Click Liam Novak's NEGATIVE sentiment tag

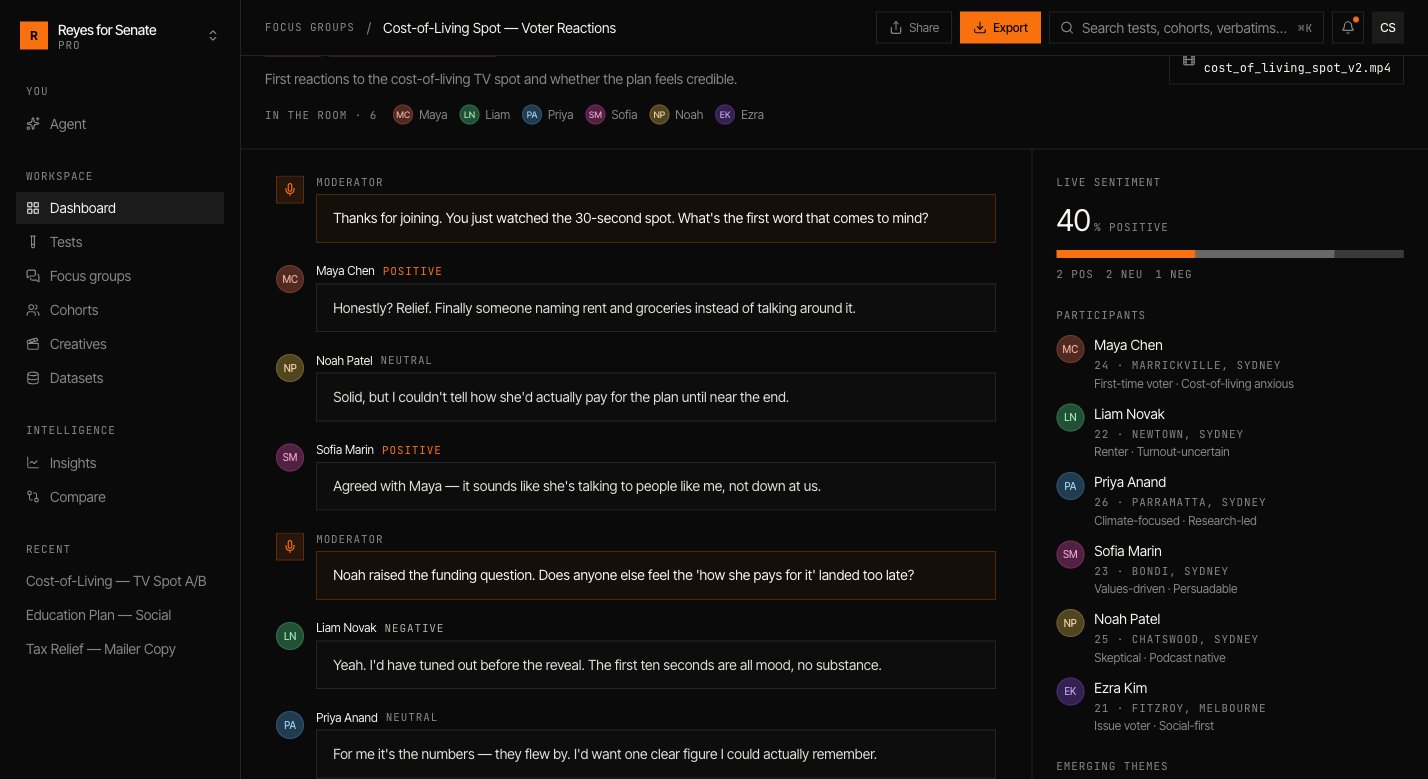[x=414, y=628]
